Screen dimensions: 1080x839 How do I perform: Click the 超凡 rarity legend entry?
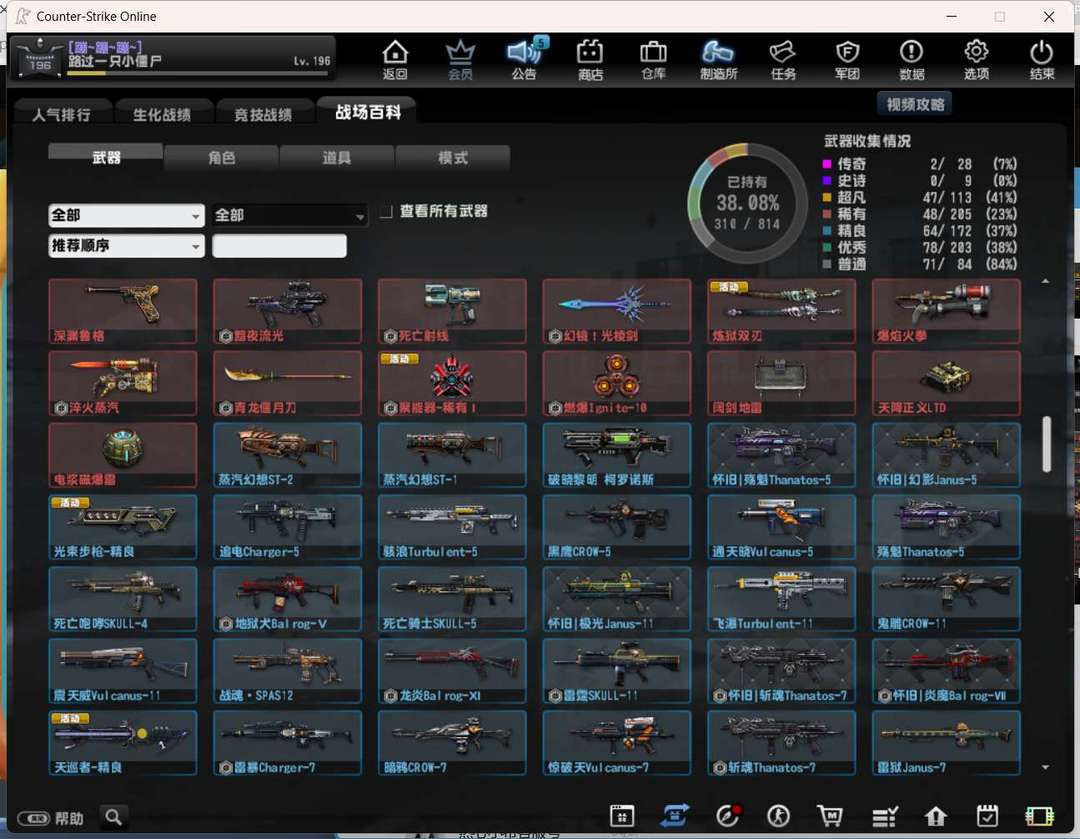coord(920,198)
